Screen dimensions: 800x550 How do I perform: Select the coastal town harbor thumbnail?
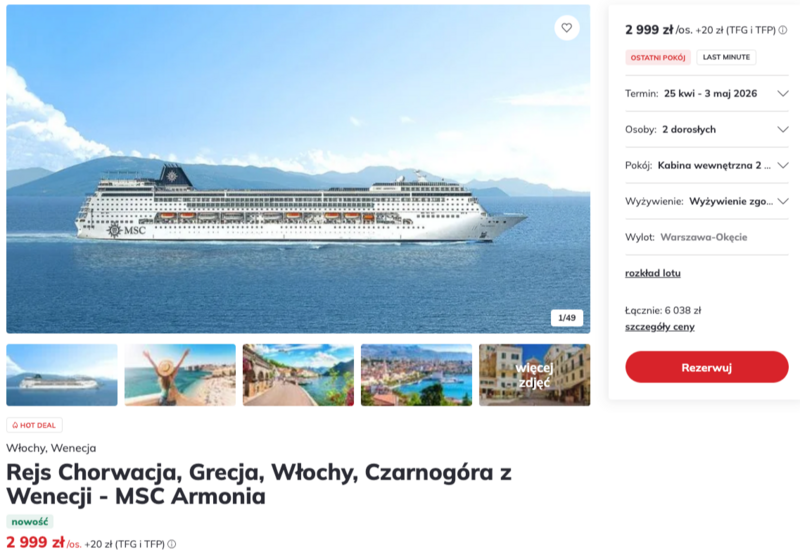pos(416,375)
